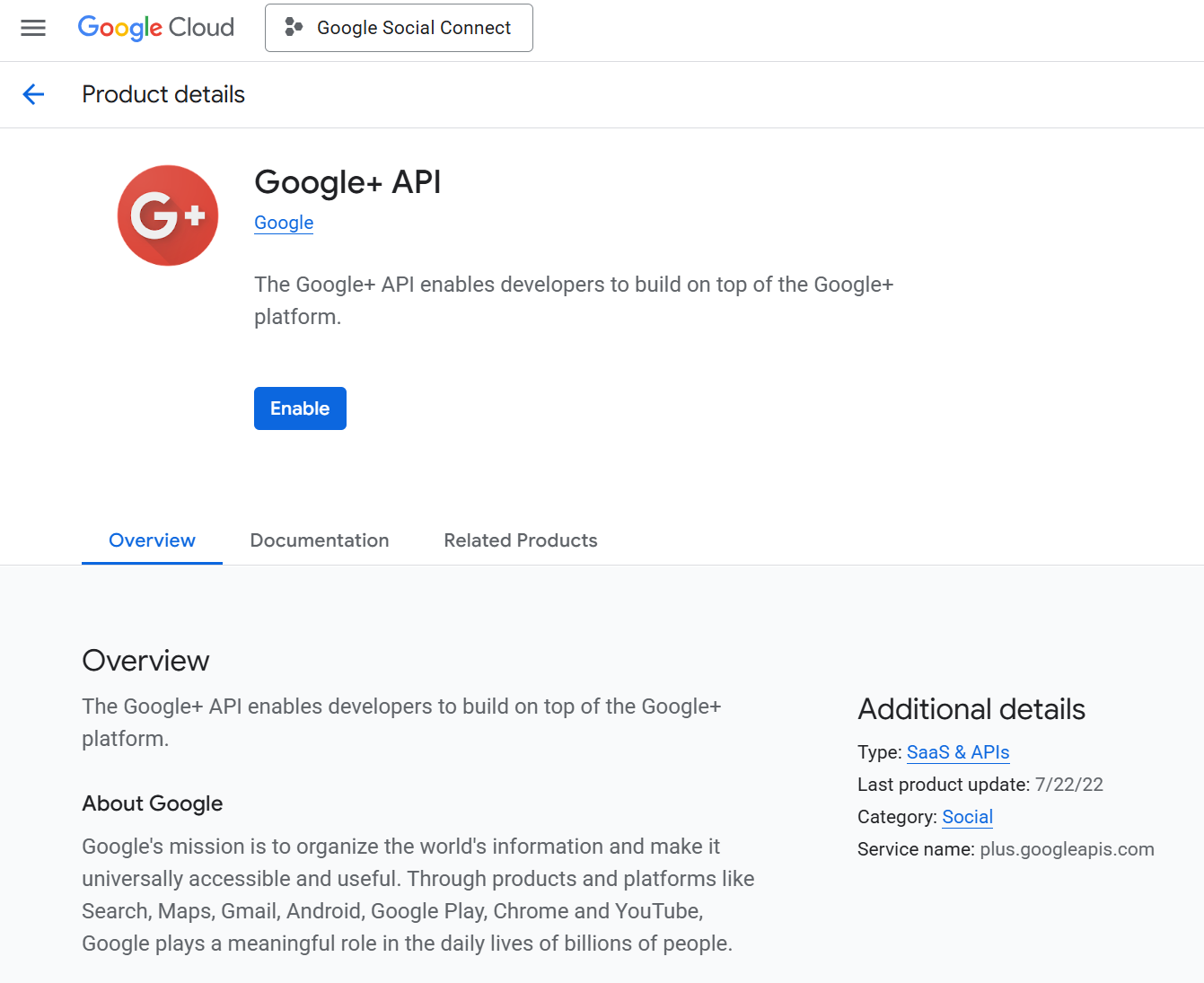This screenshot has height=983, width=1204.
Task: Switch to the Documentation tab
Action: [320, 540]
